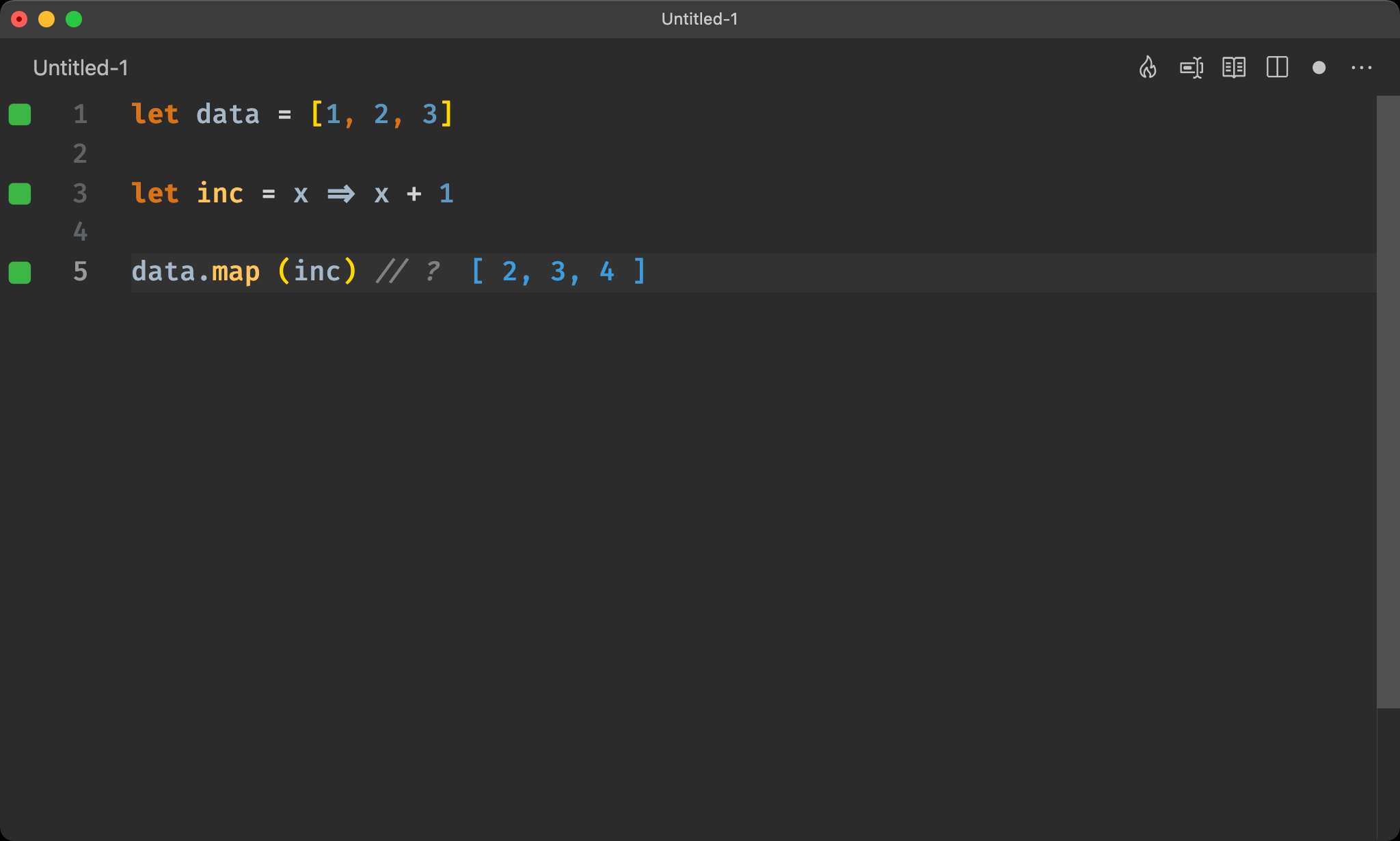Click line number 4 in the gutter
The height and width of the screenshot is (841, 1400).
point(80,232)
